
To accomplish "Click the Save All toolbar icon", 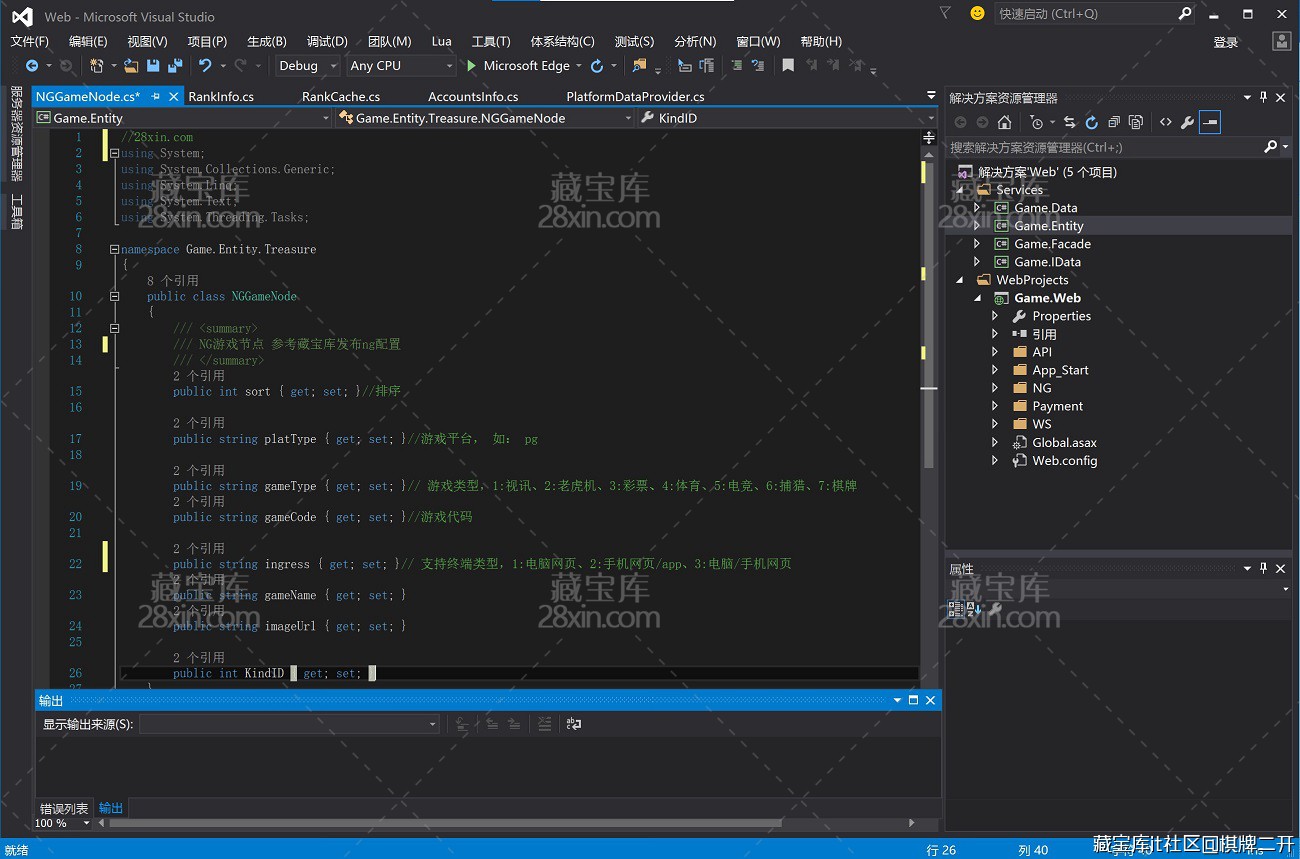I will pyautogui.click(x=175, y=66).
